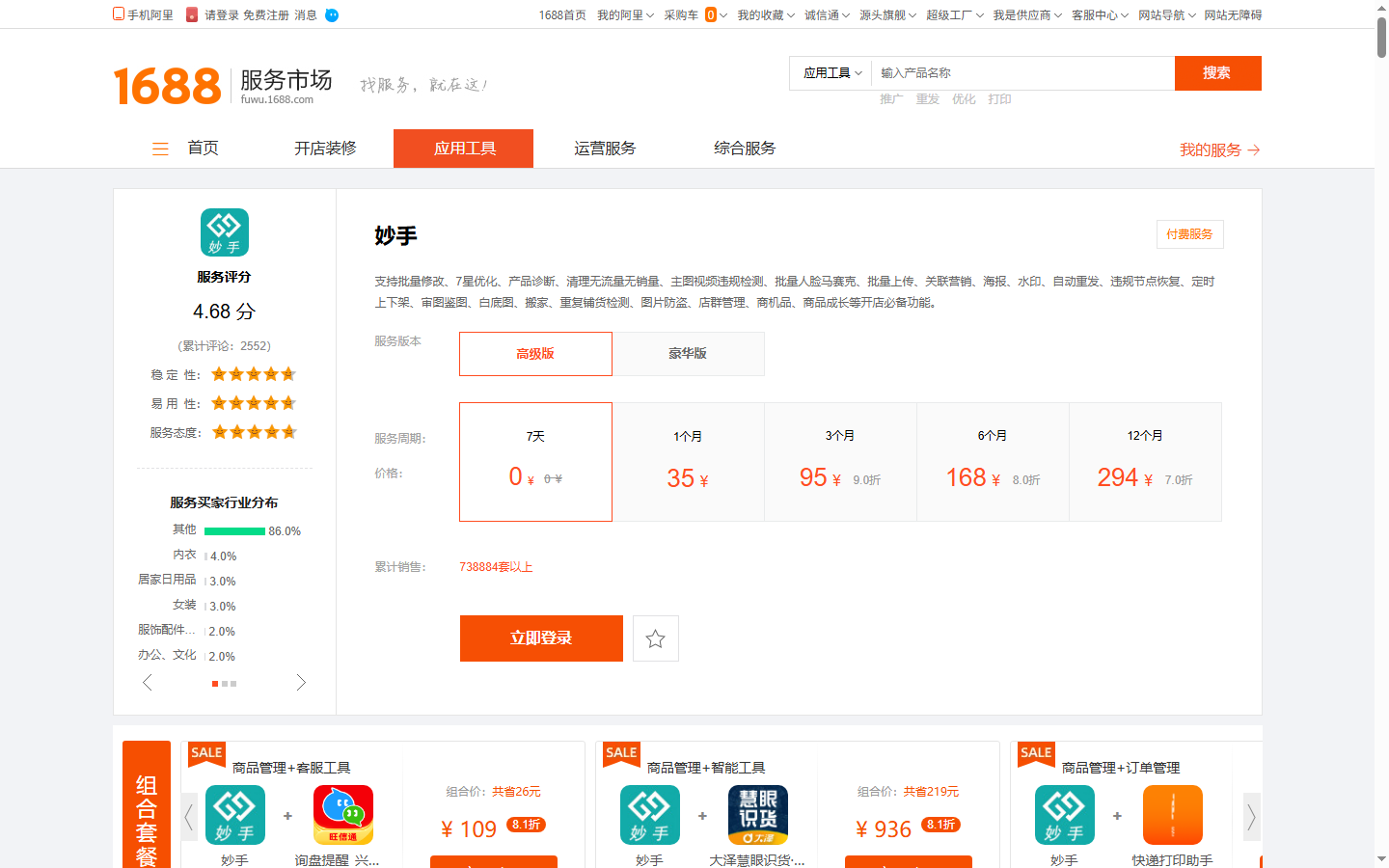Click the 738884套以上 sales count
Viewport: 1389px width, 868px height.
point(496,567)
